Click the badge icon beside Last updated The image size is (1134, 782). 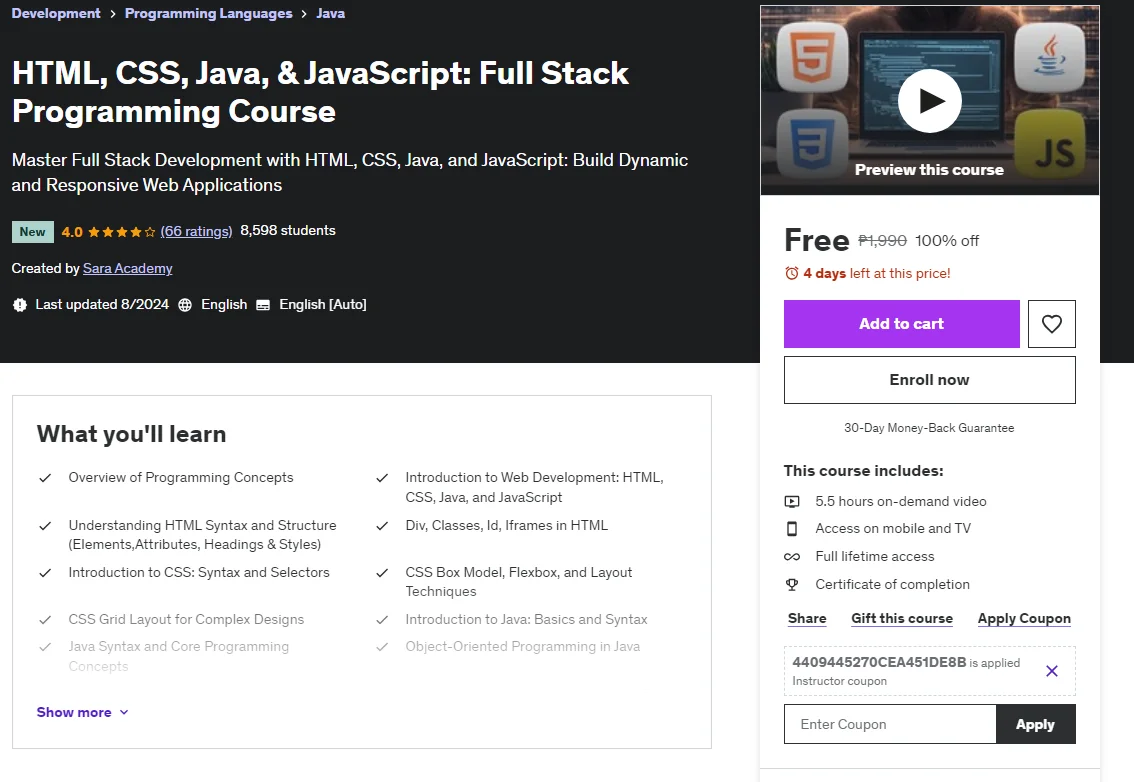(20, 305)
